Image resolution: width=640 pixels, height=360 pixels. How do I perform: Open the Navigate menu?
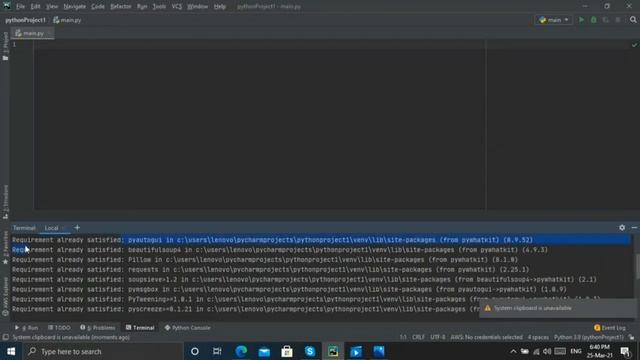[75, 7]
